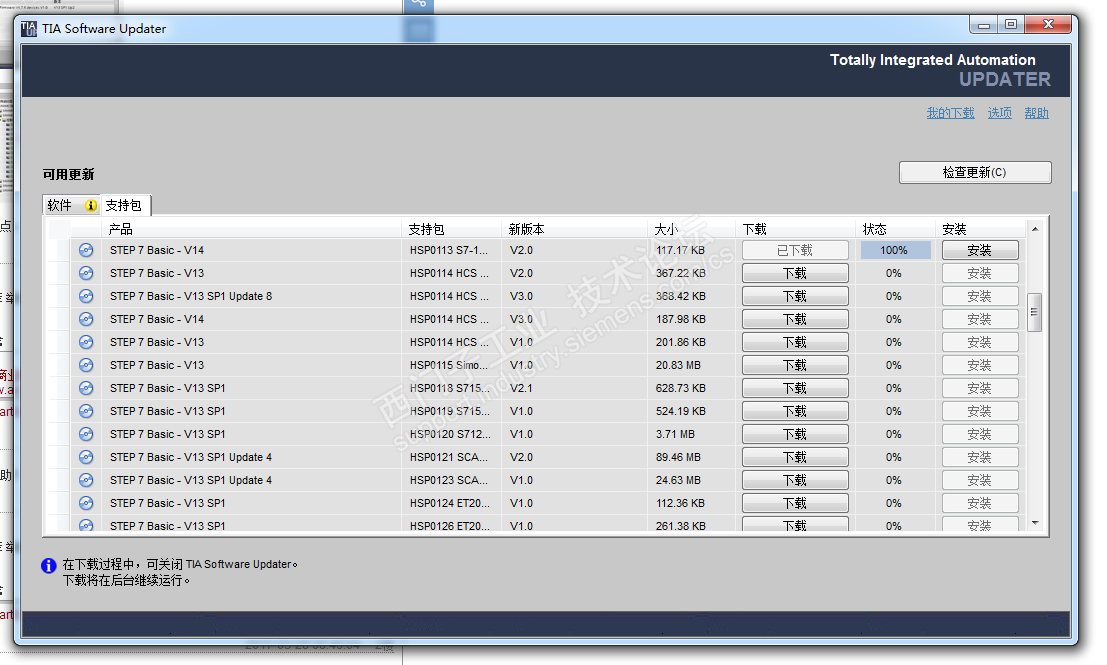Click the warning icon on the 软件 tab

pyautogui.click(x=91, y=205)
